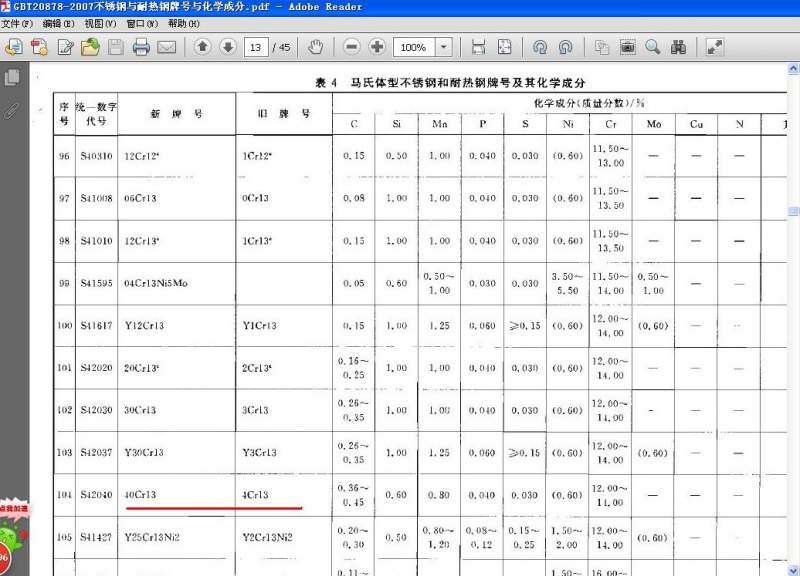Open a file with the green folder icon
The width and height of the screenshot is (800, 576).
[x=90, y=47]
